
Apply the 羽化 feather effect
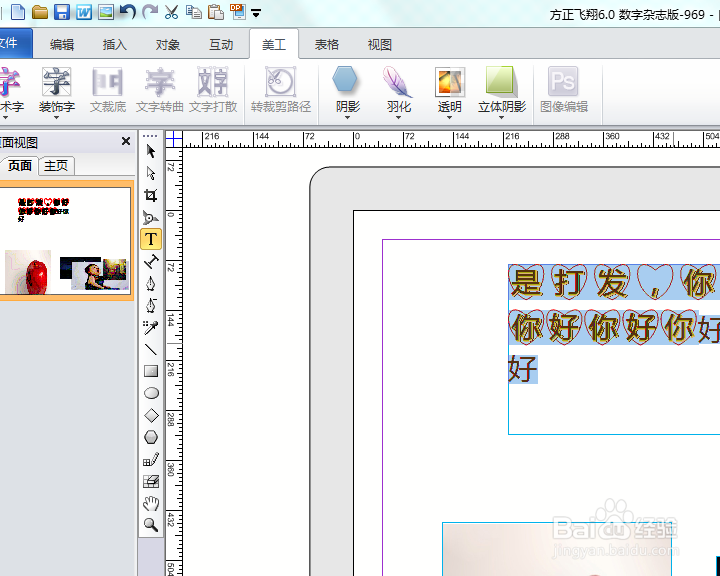tap(398, 90)
